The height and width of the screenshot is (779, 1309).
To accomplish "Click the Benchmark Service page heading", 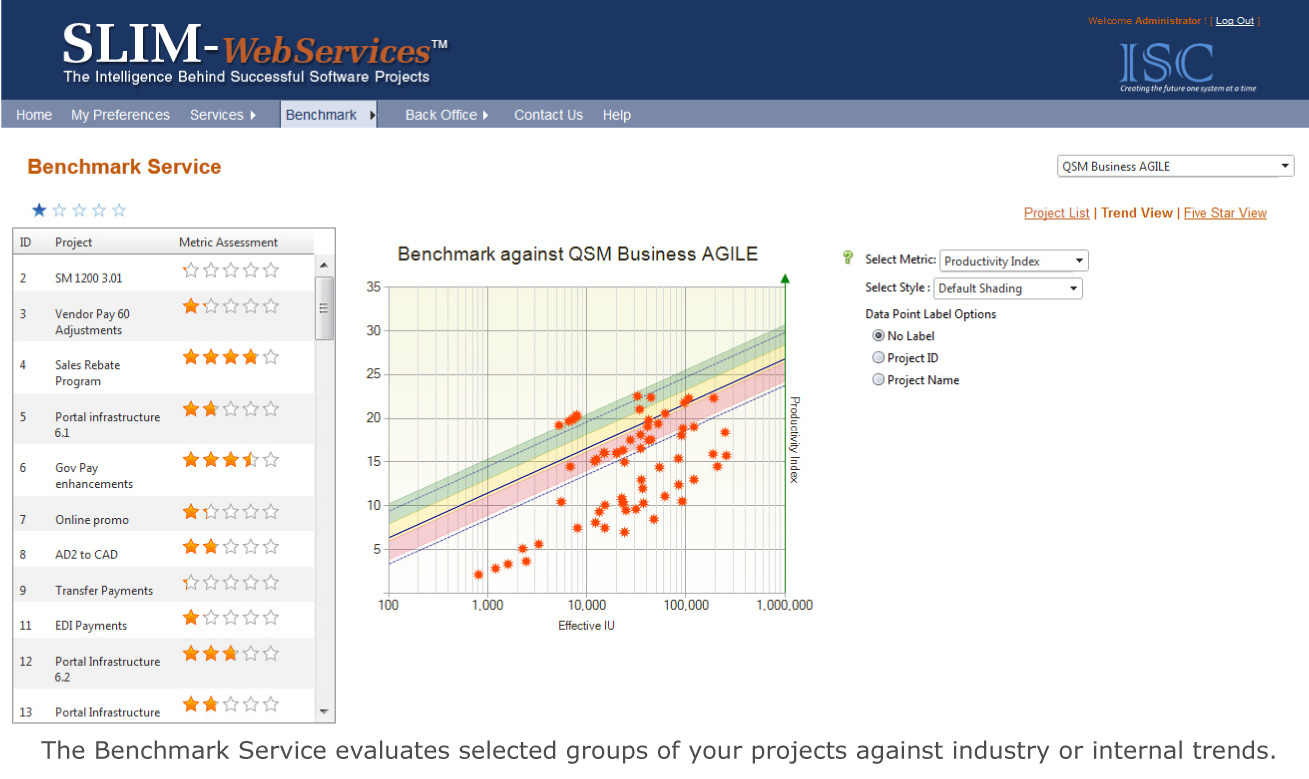I will coord(124,167).
